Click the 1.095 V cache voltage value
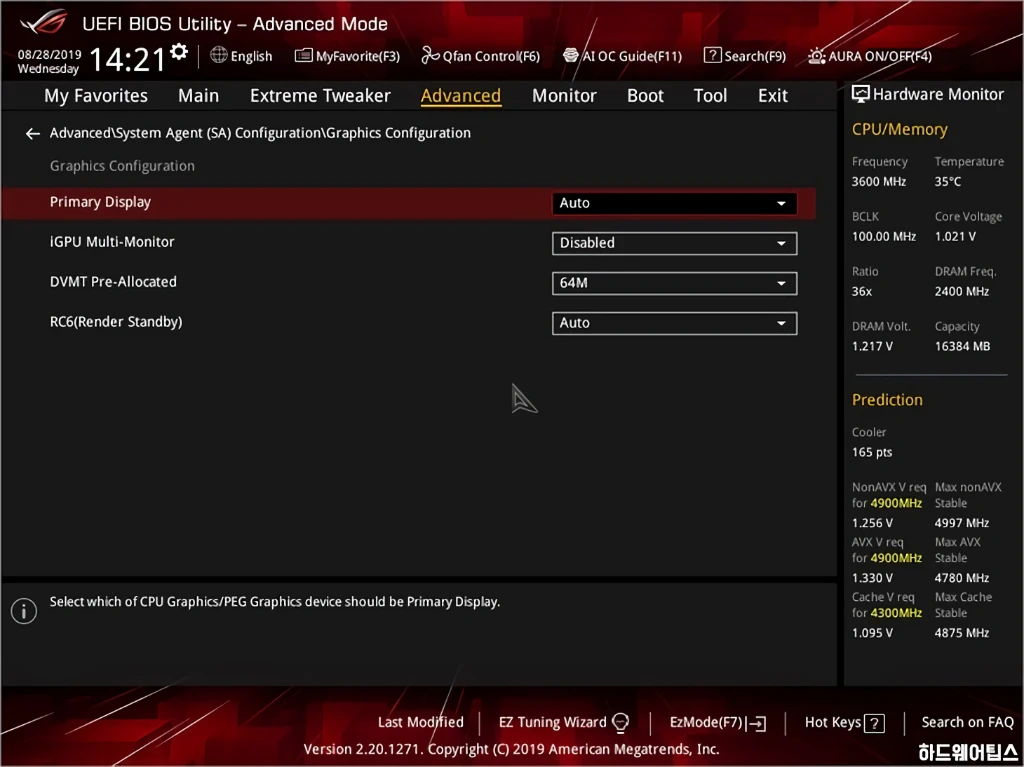This screenshot has width=1024, height=767. pos(872,633)
